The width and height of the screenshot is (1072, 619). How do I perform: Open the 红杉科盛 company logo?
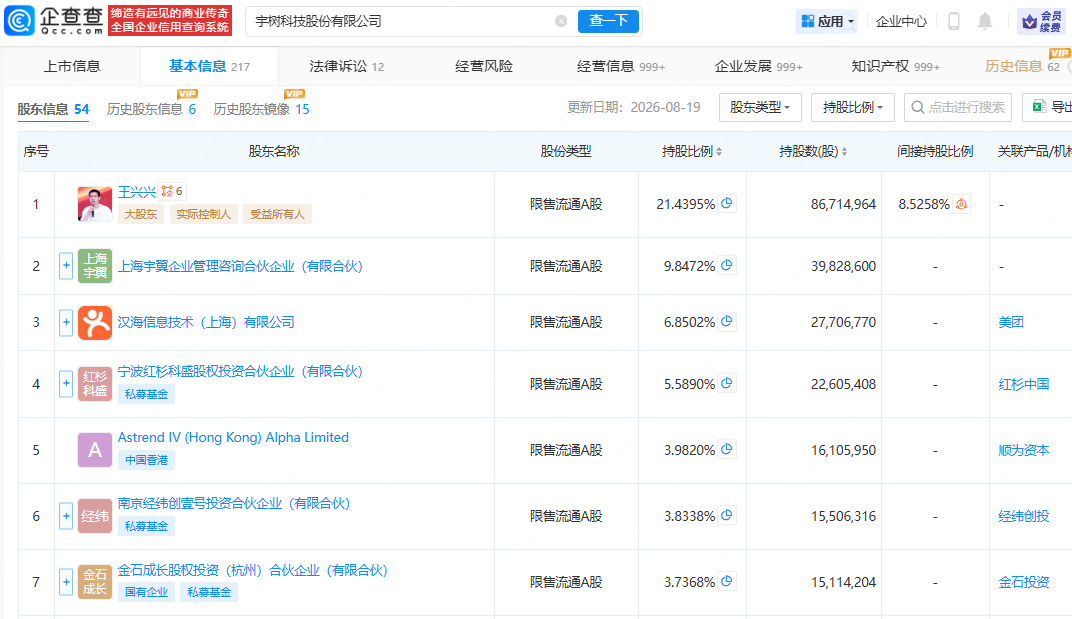point(95,384)
